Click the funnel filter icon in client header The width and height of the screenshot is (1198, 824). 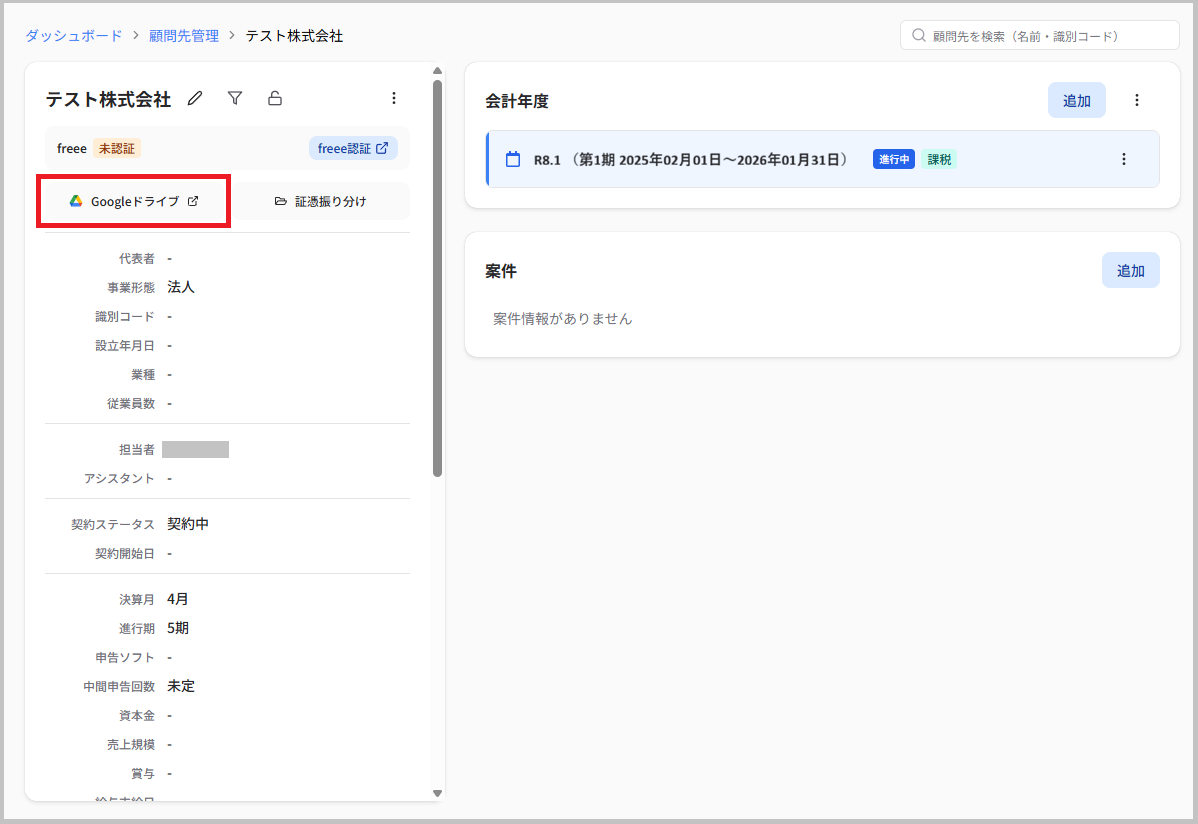point(235,99)
